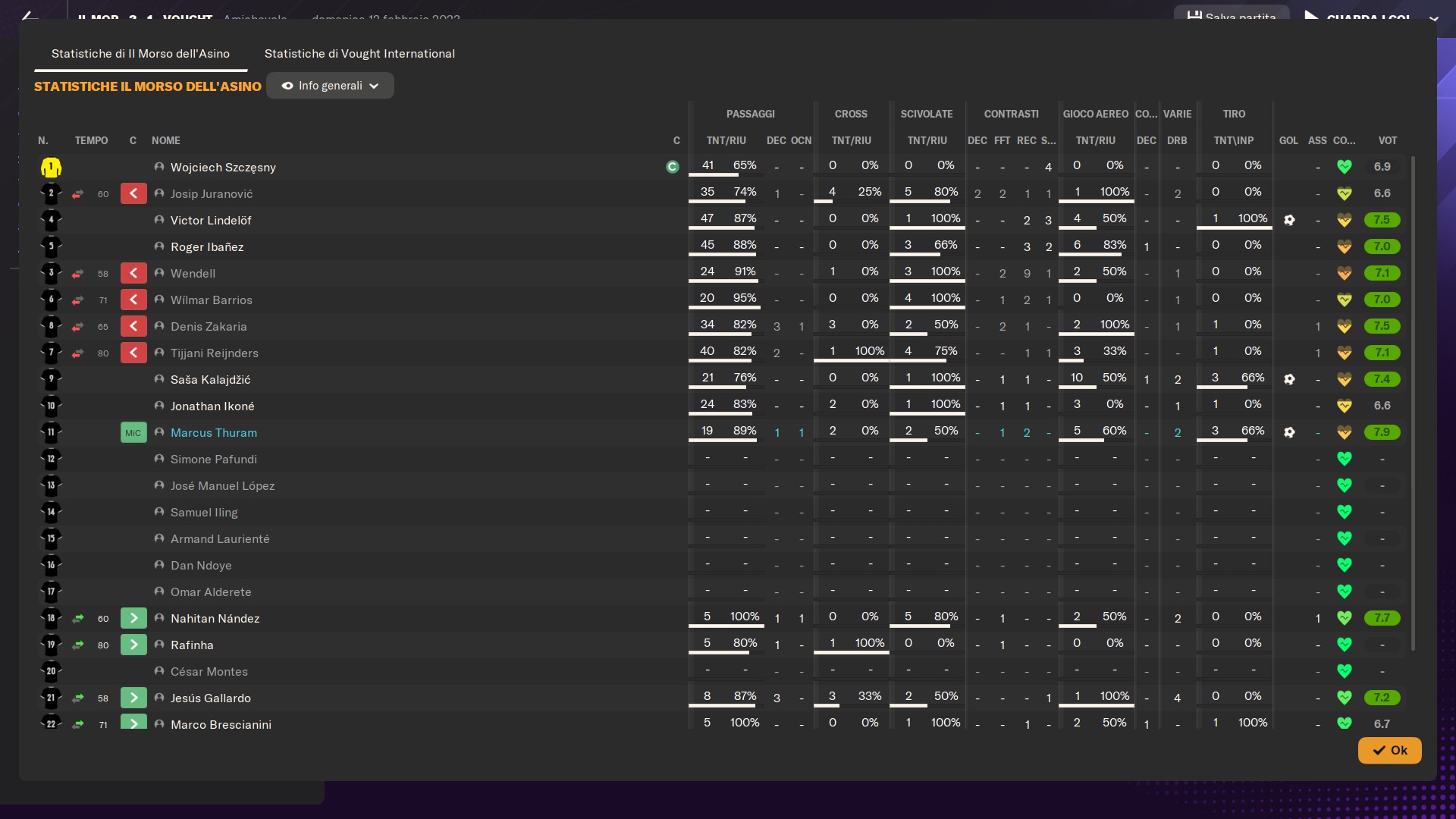This screenshot has height=819, width=1456.
Task: Sort table by VOT column header
Action: click(1387, 140)
